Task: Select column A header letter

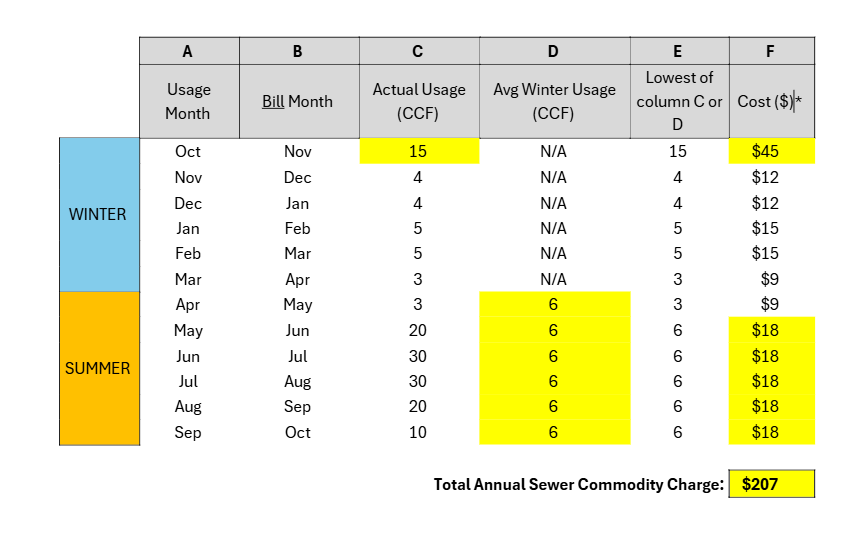Action: [x=188, y=51]
